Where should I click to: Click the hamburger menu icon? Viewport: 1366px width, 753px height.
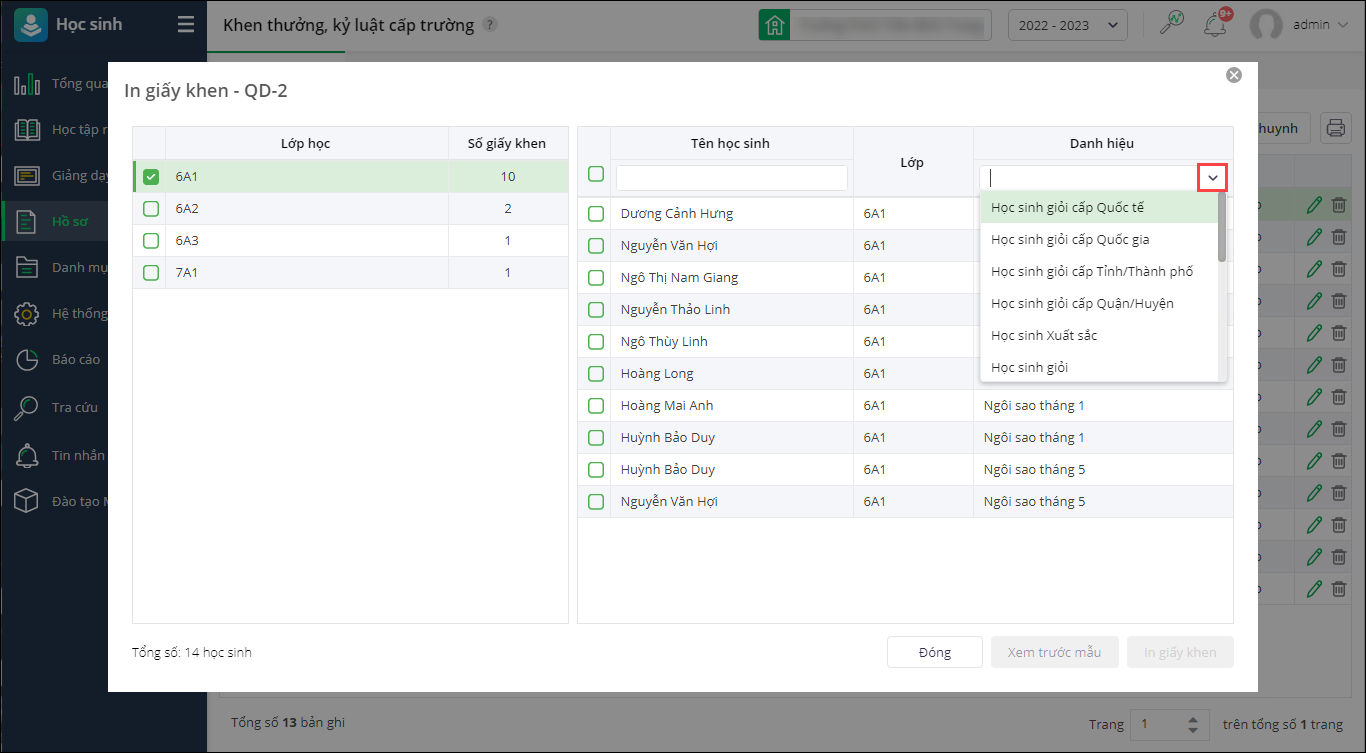pos(186,25)
